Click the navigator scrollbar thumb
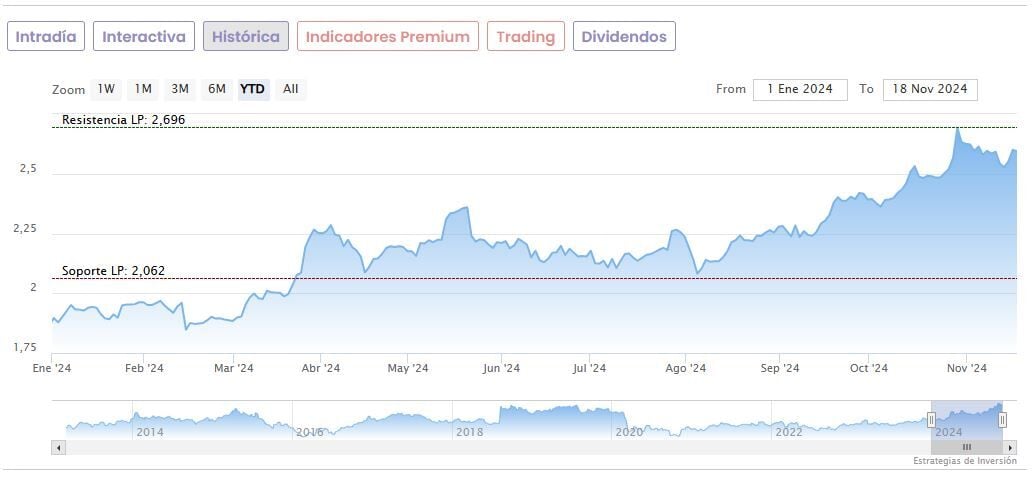This screenshot has width=1032, height=477. coord(967,447)
